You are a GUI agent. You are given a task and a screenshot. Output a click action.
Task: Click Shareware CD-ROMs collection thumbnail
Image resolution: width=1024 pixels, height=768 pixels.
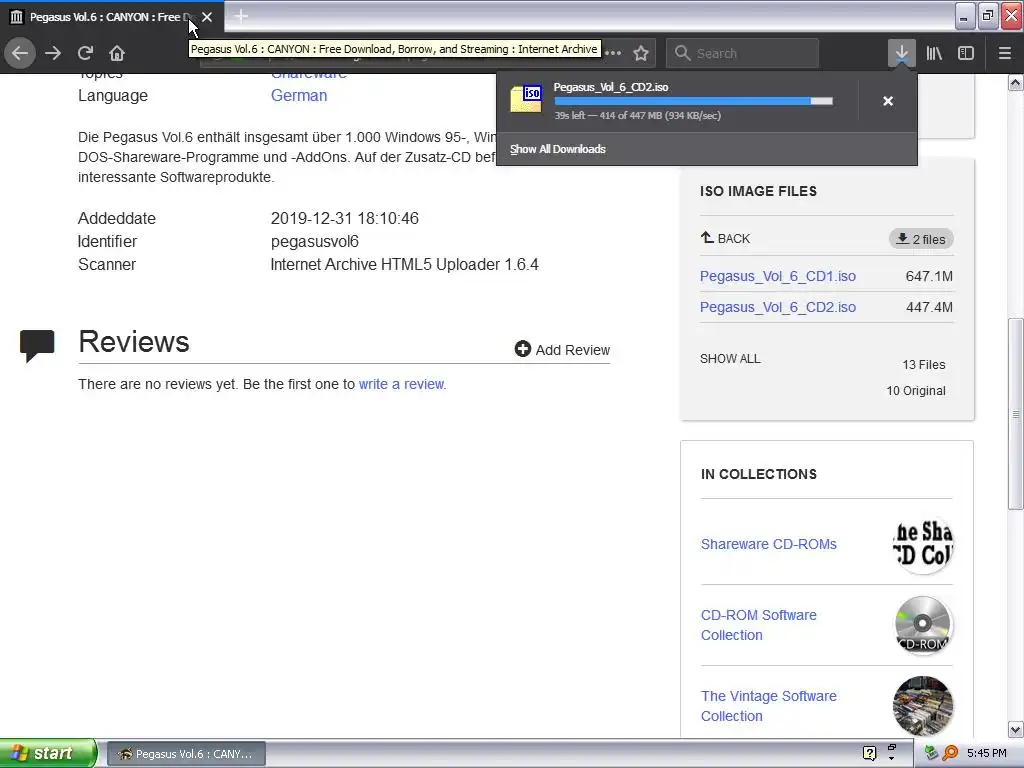pyautogui.click(x=922, y=544)
